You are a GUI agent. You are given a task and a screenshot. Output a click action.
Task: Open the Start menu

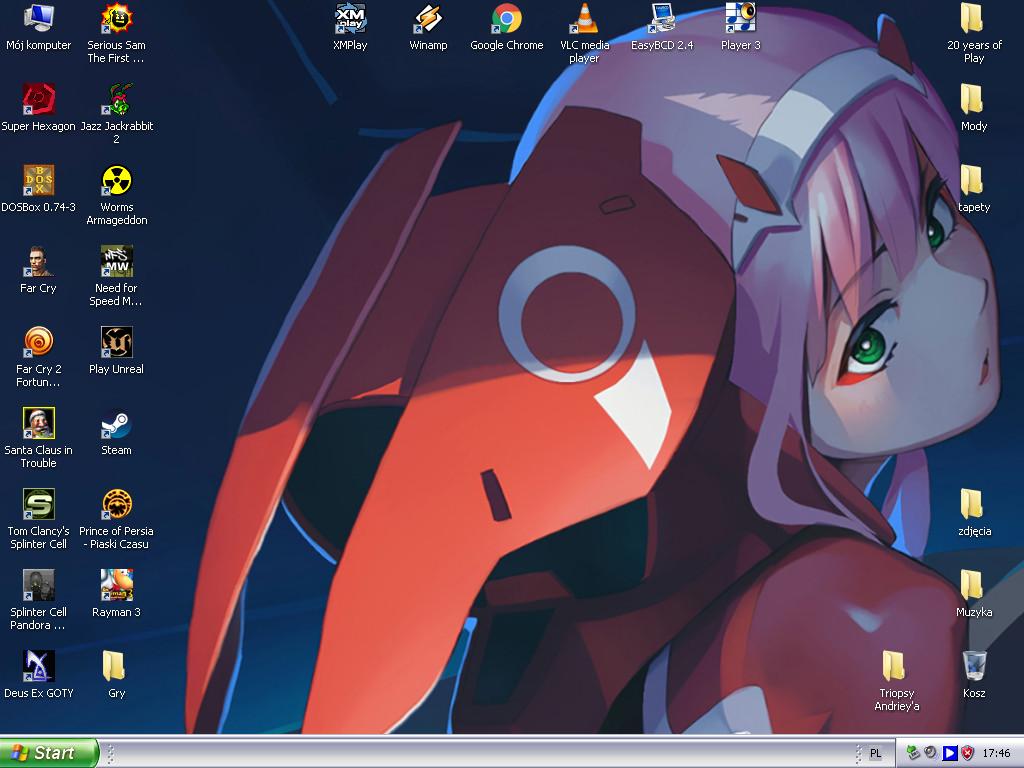coord(49,753)
